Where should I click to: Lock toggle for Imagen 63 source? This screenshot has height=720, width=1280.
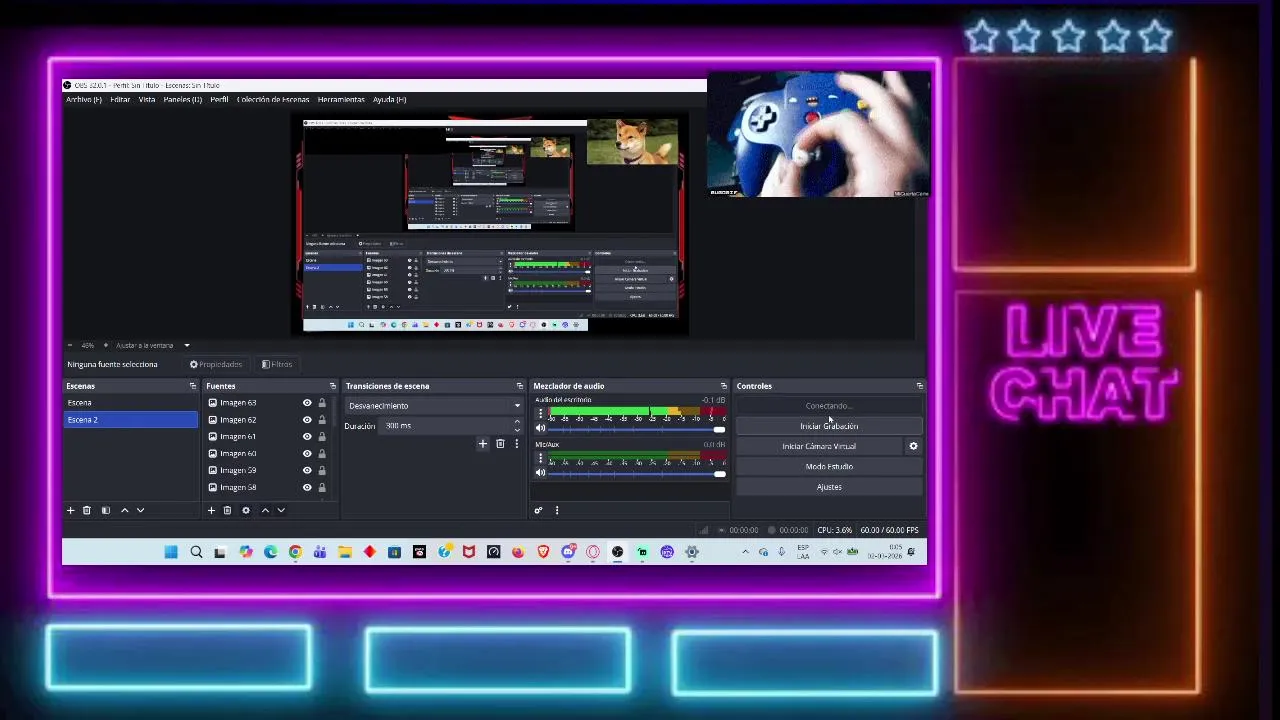(x=322, y=403)
